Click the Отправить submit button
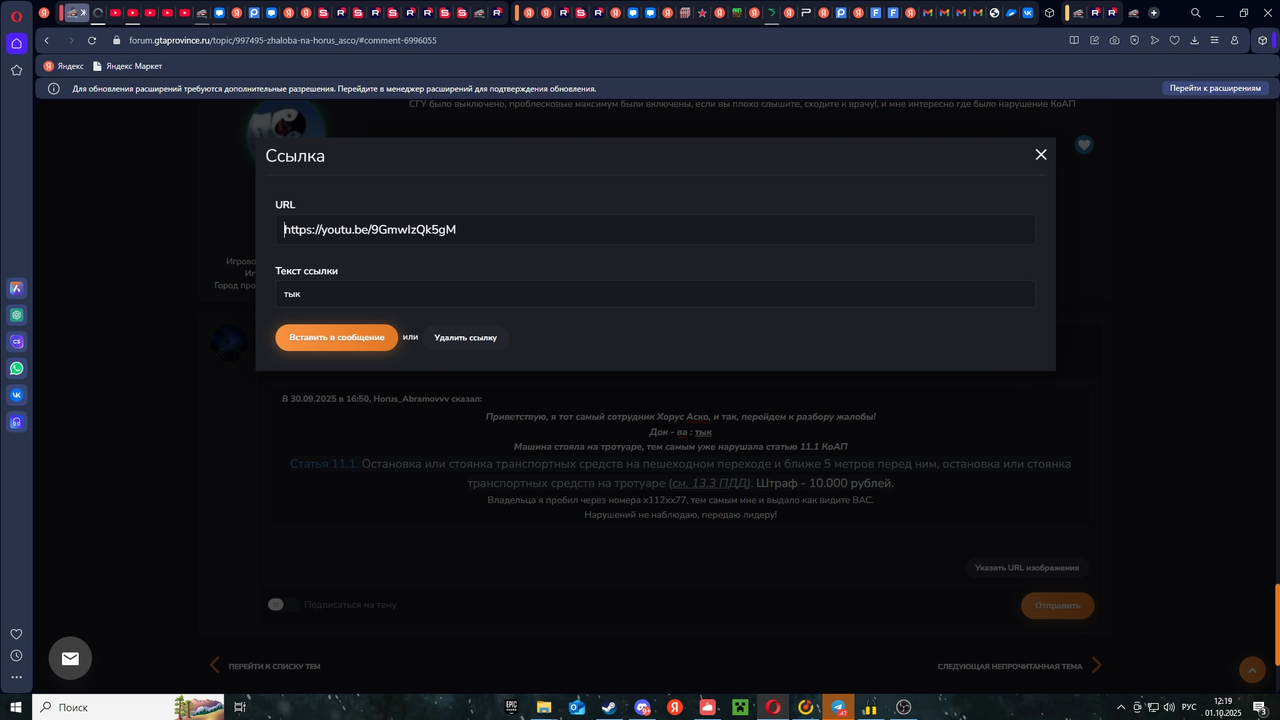The width and height of the screenshot is (1280, 720). click(1057, 605)
